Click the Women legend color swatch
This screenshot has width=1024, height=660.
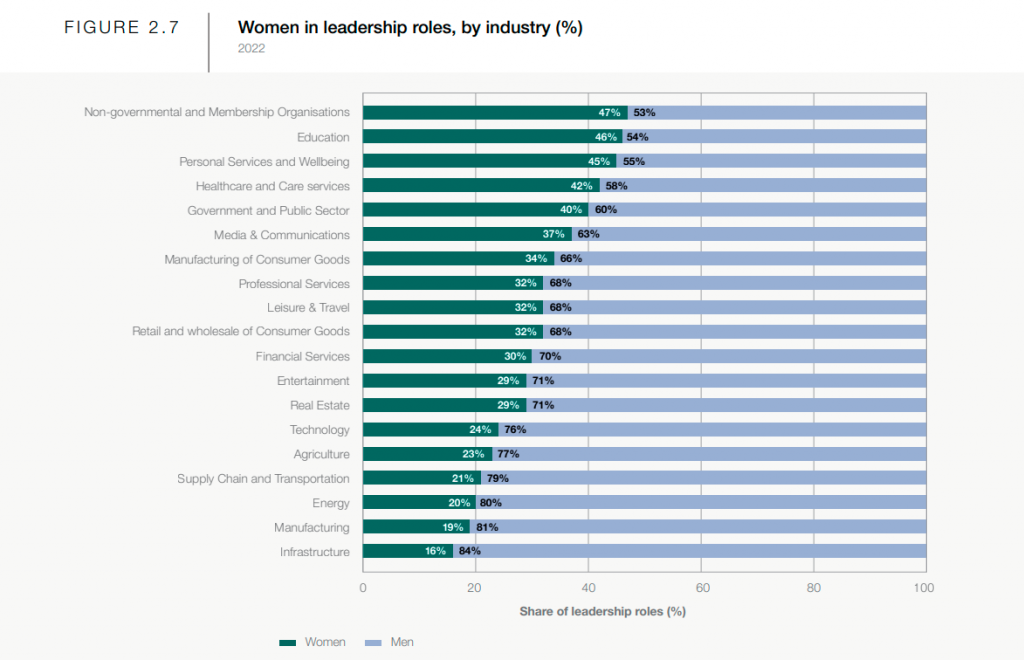(287, 643)
